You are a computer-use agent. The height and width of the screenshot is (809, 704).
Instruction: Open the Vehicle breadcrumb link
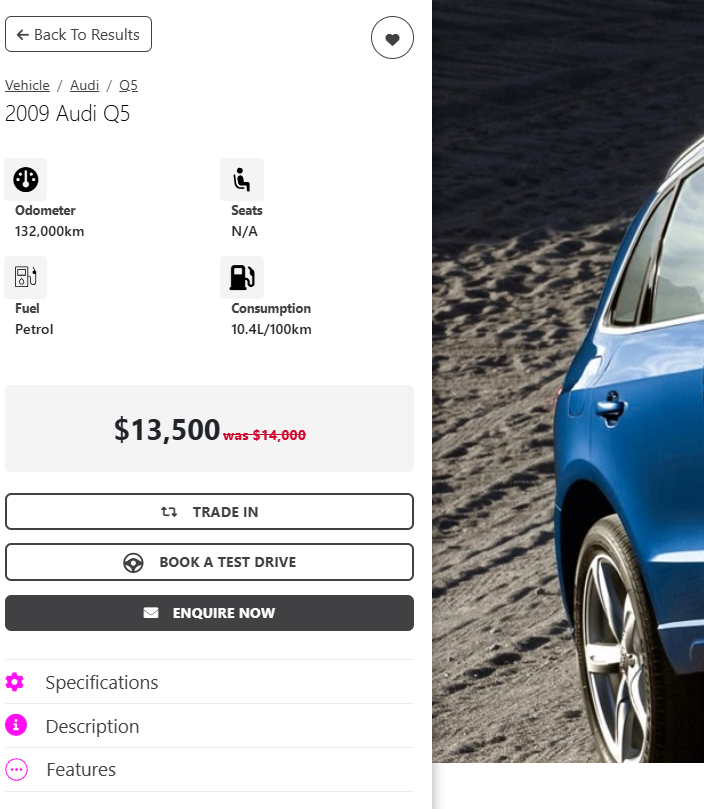coord(27,85)
